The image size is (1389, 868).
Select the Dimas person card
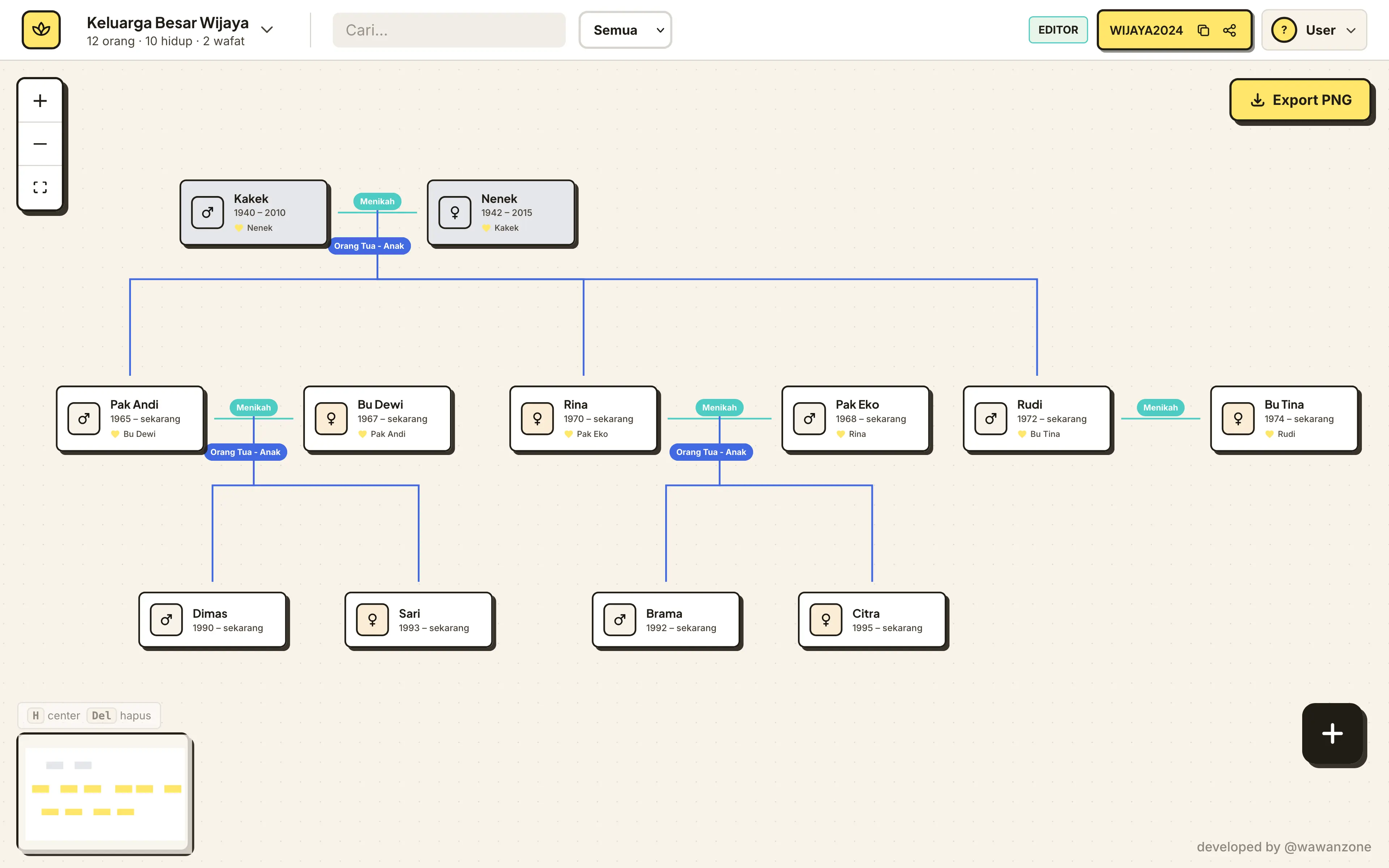212,620
